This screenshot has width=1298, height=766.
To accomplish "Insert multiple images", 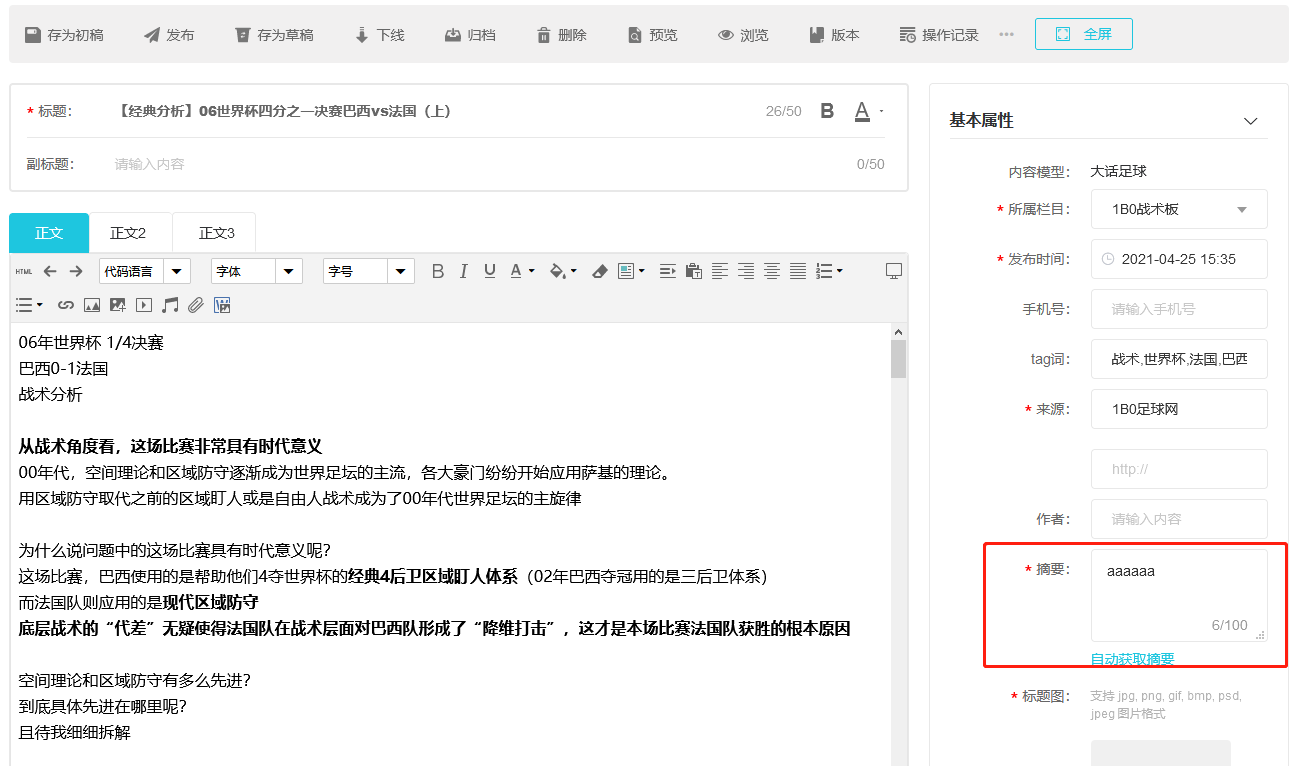I will point(118,304).
